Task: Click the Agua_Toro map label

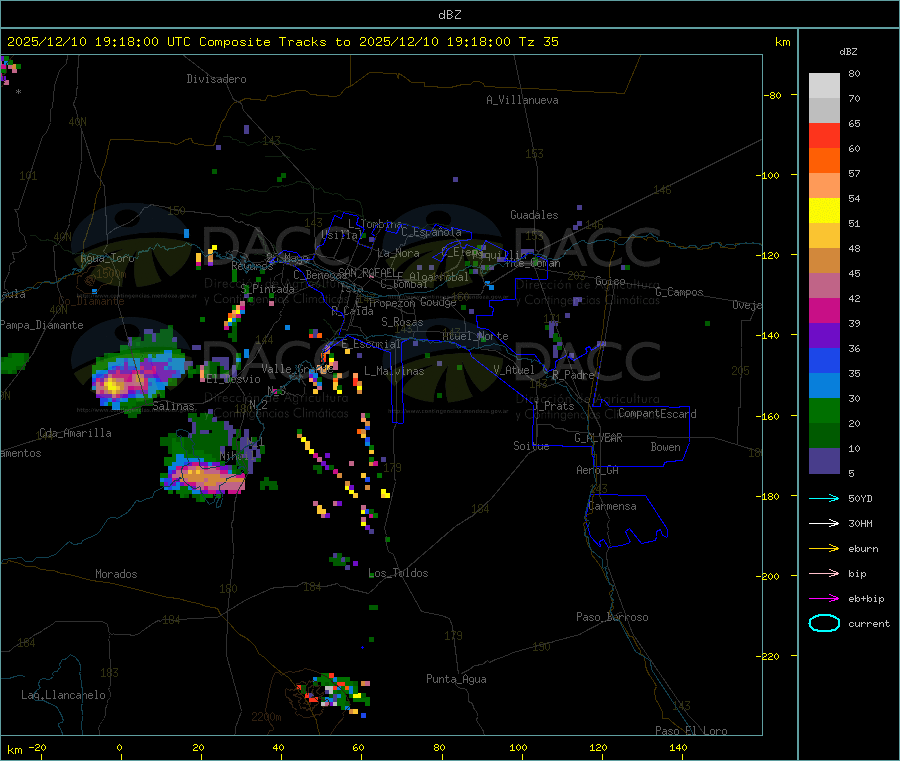Action: click(x=107, y=258)
